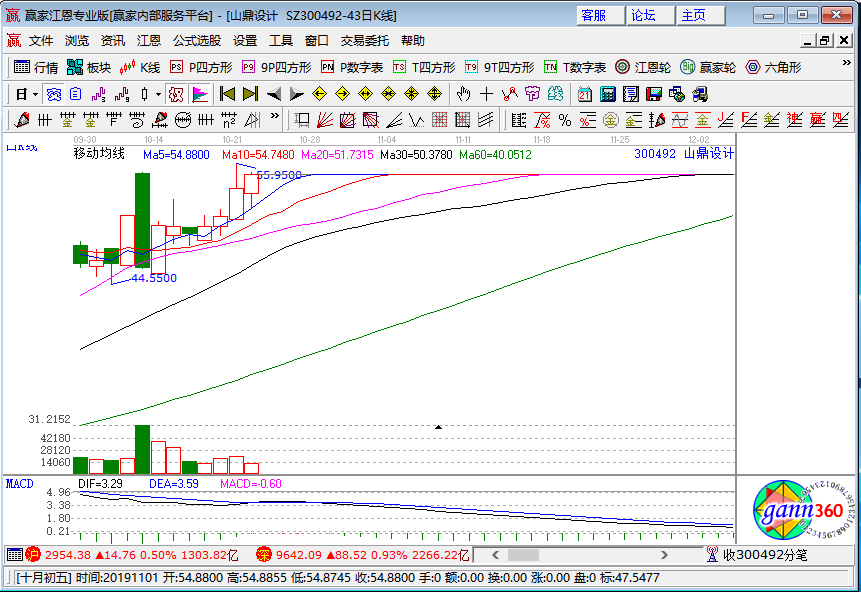Viewport: 861px width, 592px height.
Task: Select the n² spacing tool
Action: pyautogui.click(x=229, y=120)
